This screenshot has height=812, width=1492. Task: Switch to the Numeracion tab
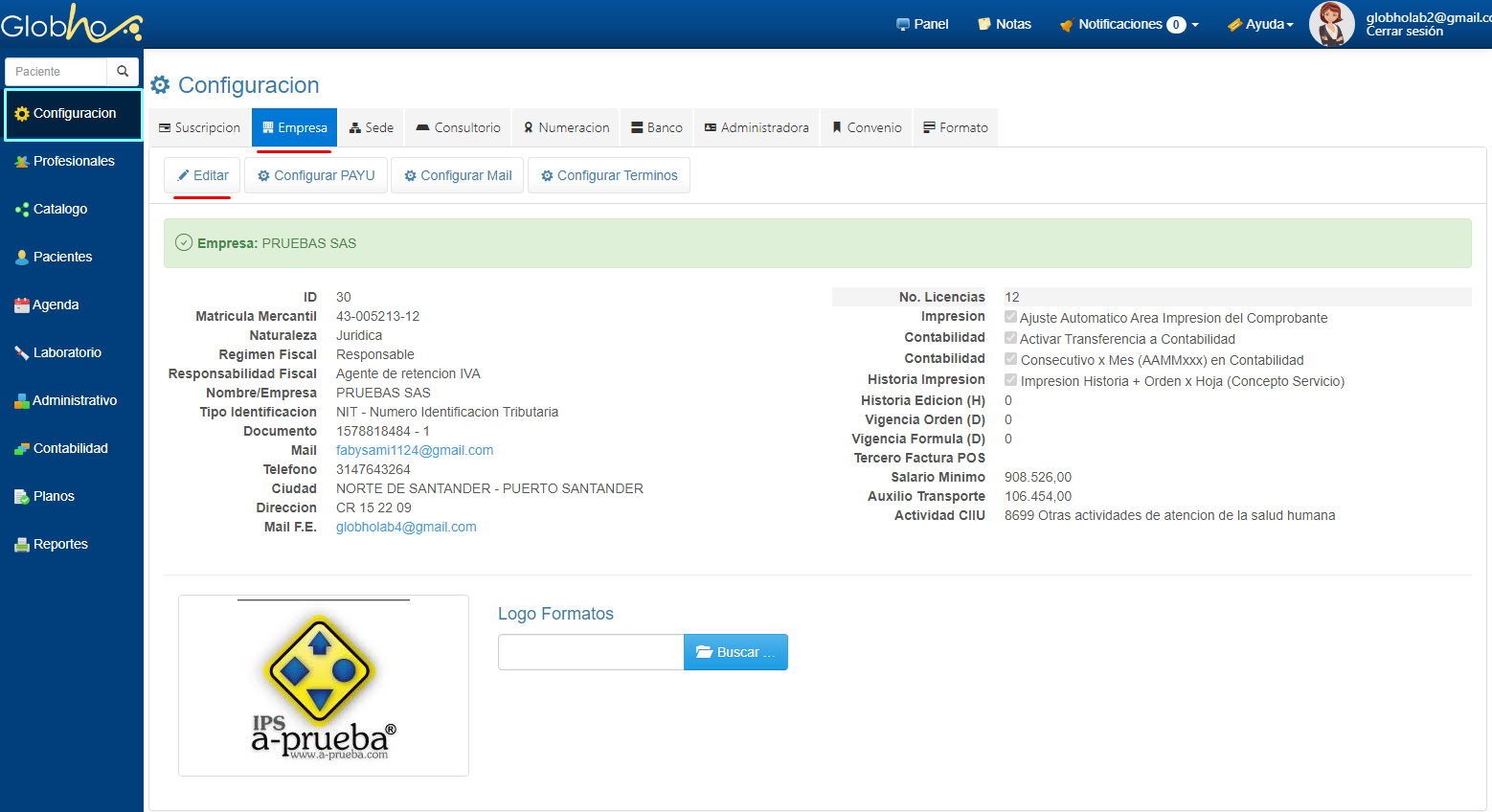pos(566,127)
